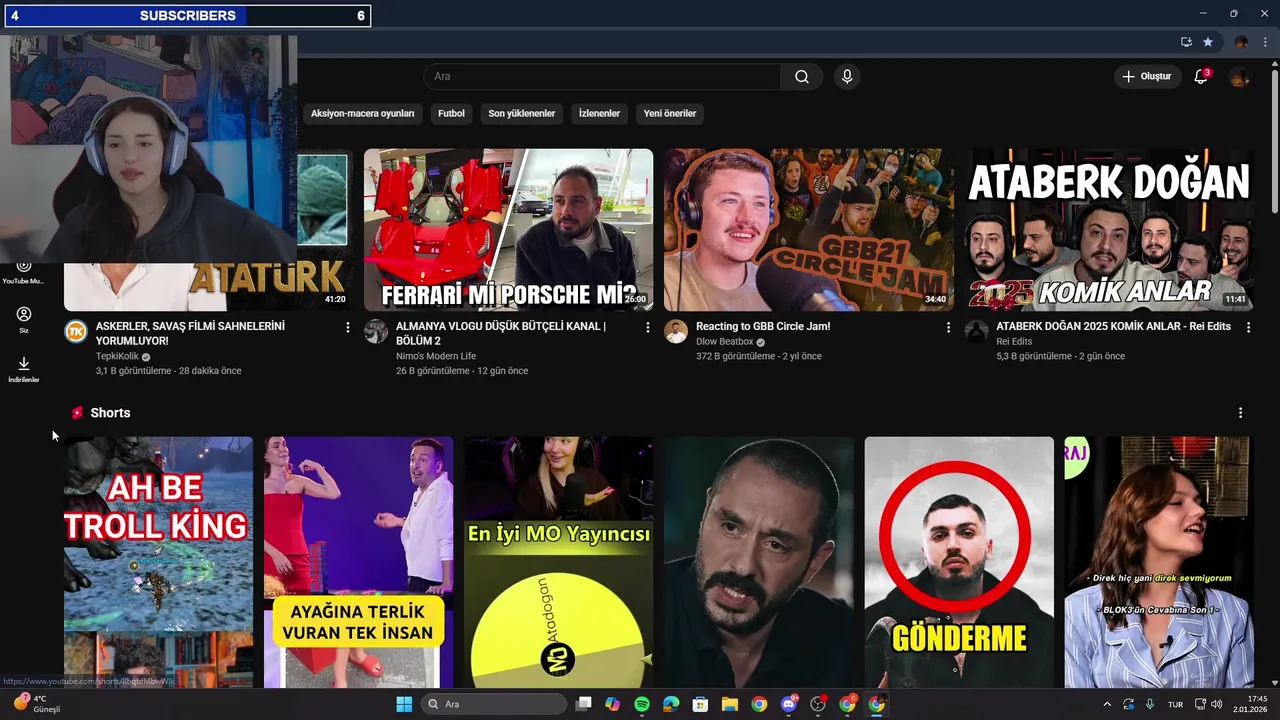Go to the TepkiKolik channel name
The width and height of the screenshot is (1280, 720).
117,356
